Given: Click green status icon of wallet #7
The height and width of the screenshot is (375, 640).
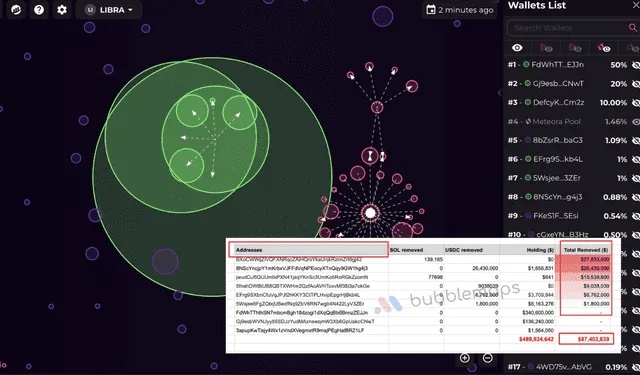Looking at the screenshot, I should pyautogui.click(x=528, y=178).
